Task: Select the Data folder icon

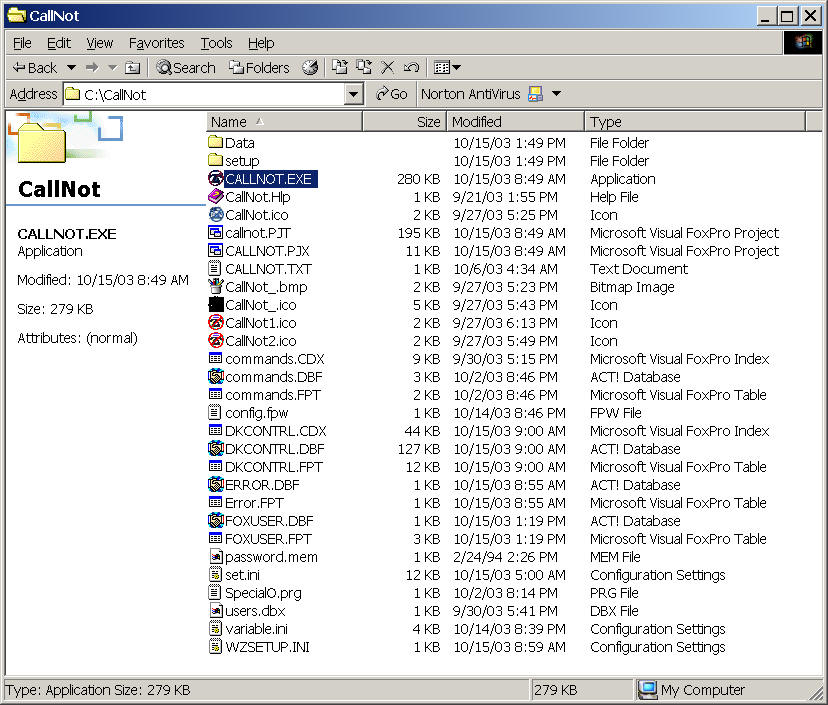Action: coord(215,142)
